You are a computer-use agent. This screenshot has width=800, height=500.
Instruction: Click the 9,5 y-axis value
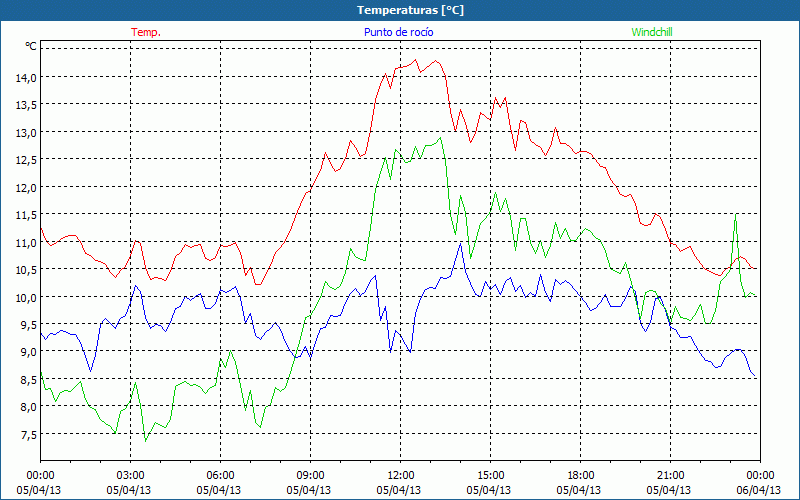[x=29, y=325]
